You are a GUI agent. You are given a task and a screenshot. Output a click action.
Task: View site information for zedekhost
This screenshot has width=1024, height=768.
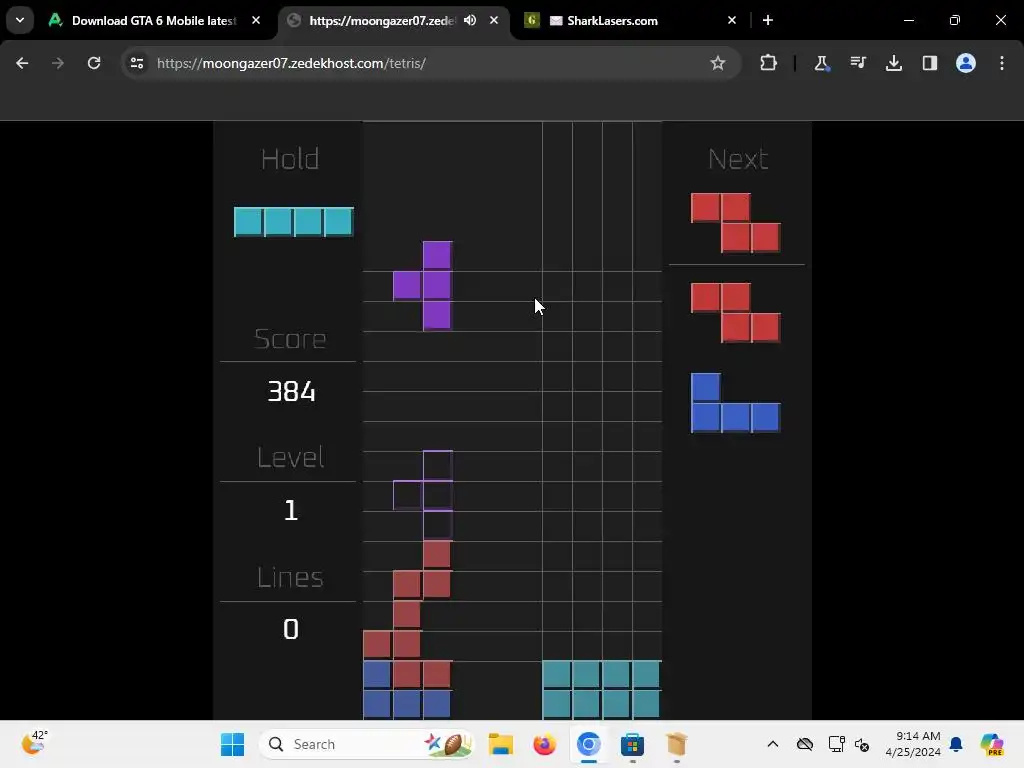click(137, 63)
